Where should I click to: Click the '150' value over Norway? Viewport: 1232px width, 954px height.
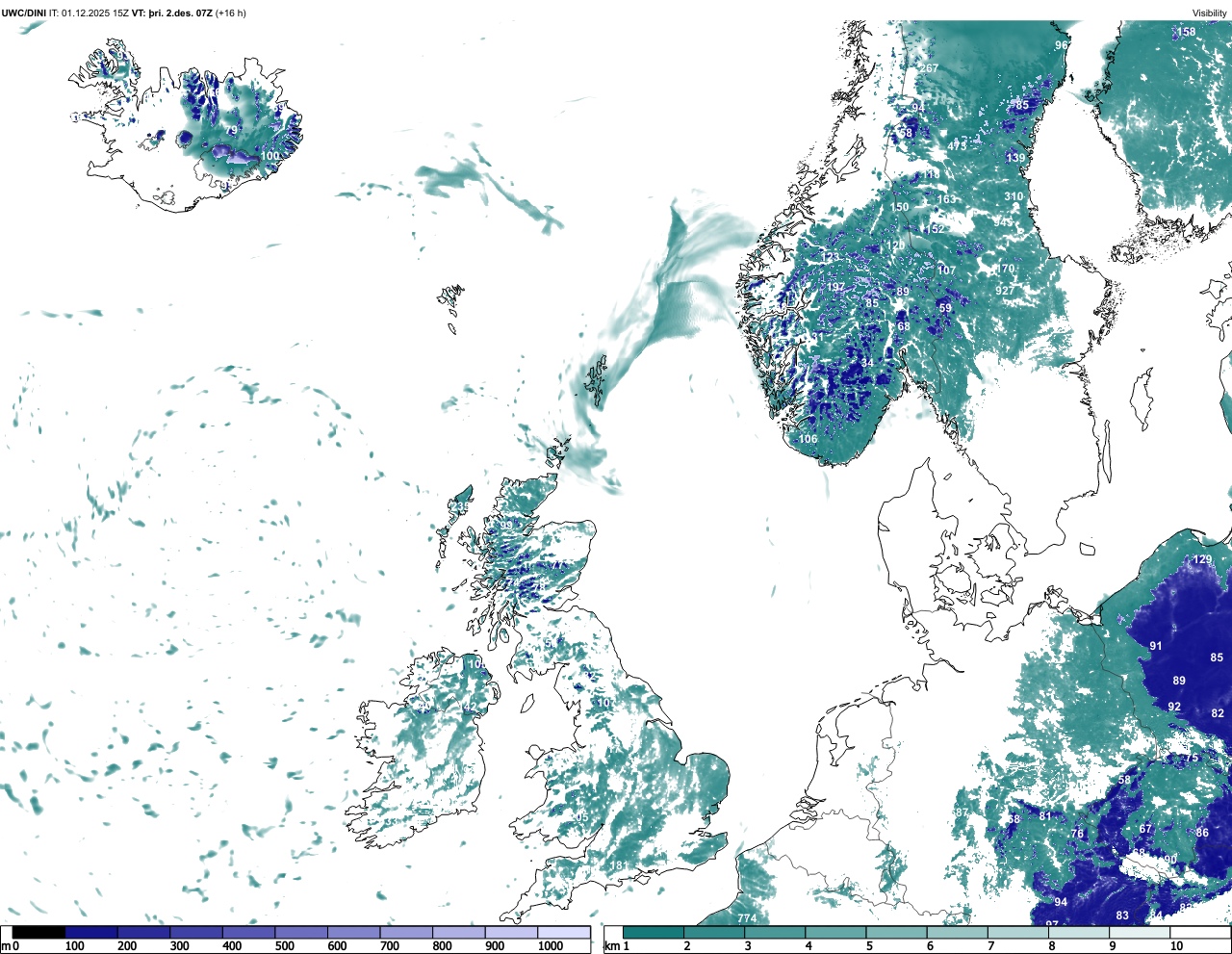point(899,207)
